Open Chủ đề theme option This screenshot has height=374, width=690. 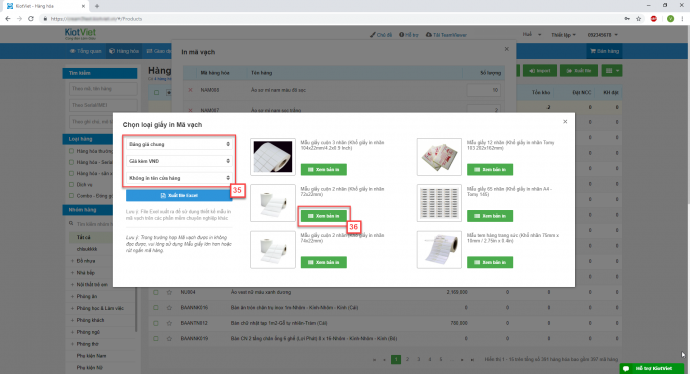pyautogui.click(x=381, y=35)
